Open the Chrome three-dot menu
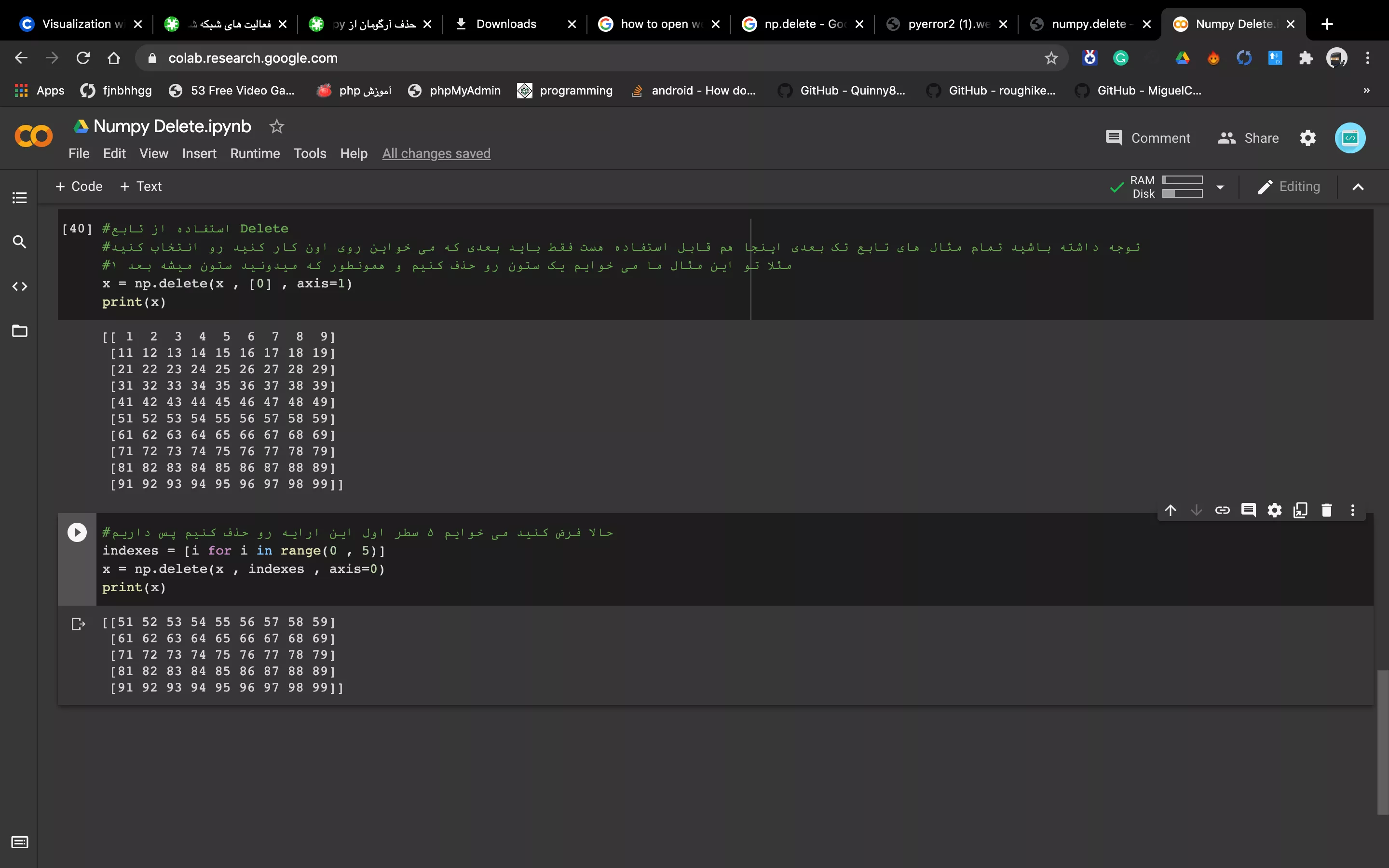Screen dimensions: 1389x868 coord(1368,58)
